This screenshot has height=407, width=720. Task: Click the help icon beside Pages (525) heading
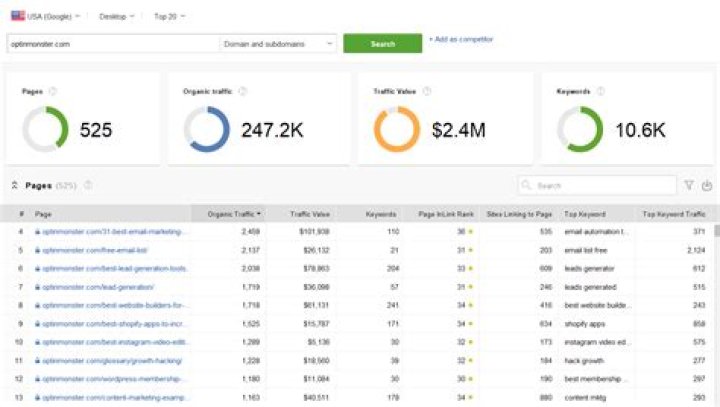(x=88, y=185)
